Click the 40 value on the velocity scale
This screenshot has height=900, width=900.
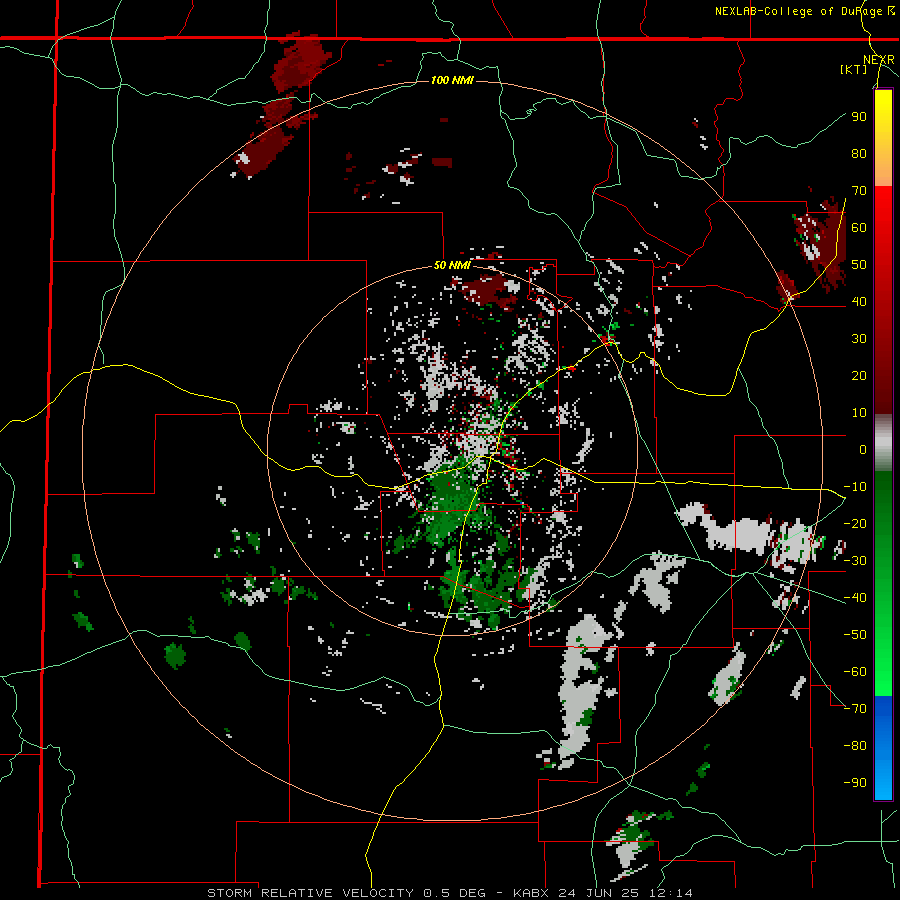859,301
